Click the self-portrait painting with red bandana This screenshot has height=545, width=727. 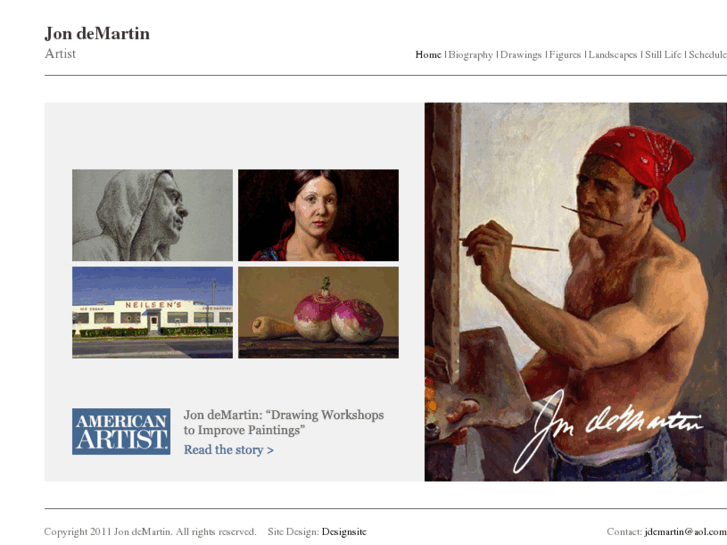(575, 292)
